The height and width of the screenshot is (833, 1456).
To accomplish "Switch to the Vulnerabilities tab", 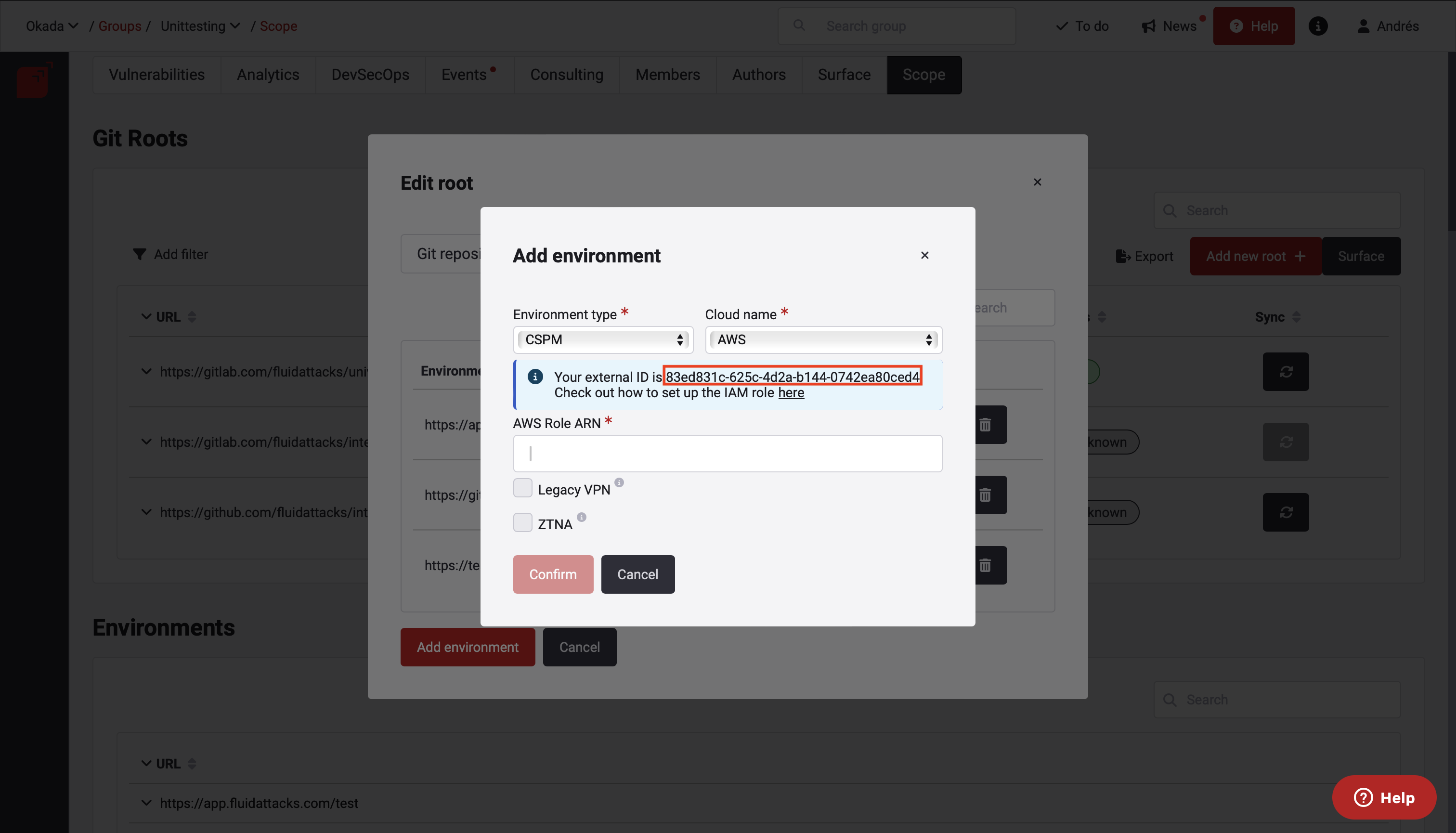I will pos(157,74).
